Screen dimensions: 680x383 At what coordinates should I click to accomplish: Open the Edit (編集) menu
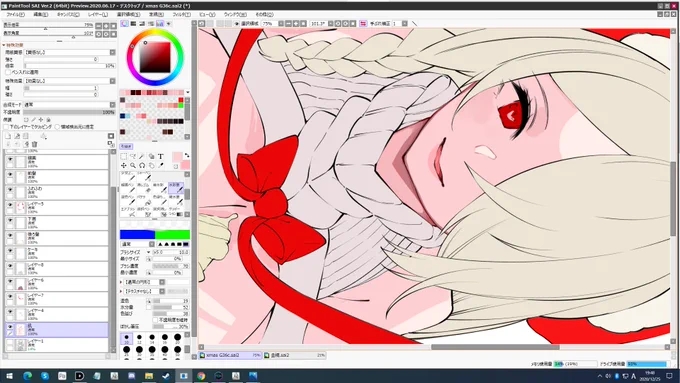(x=41, y=14)
